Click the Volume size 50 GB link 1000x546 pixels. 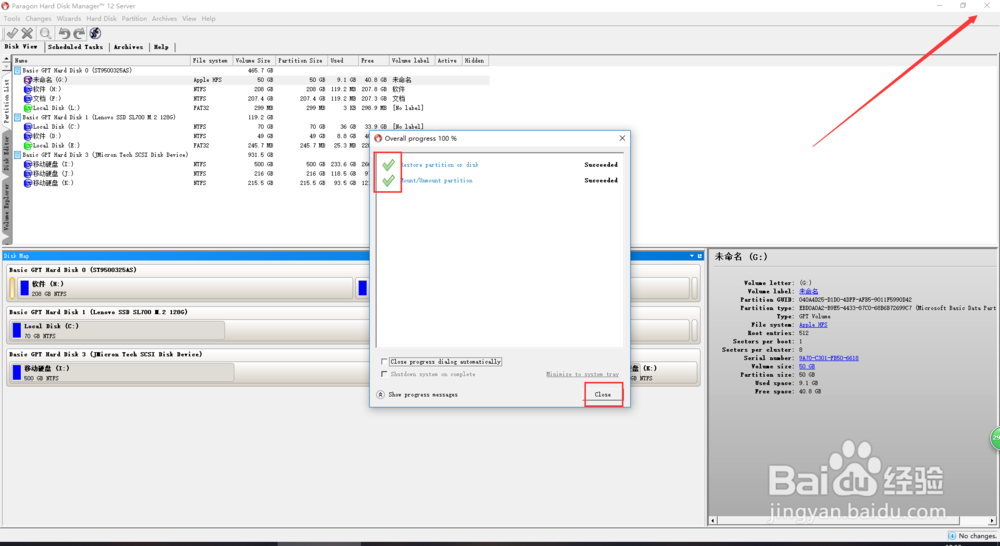tap(807, 367)
